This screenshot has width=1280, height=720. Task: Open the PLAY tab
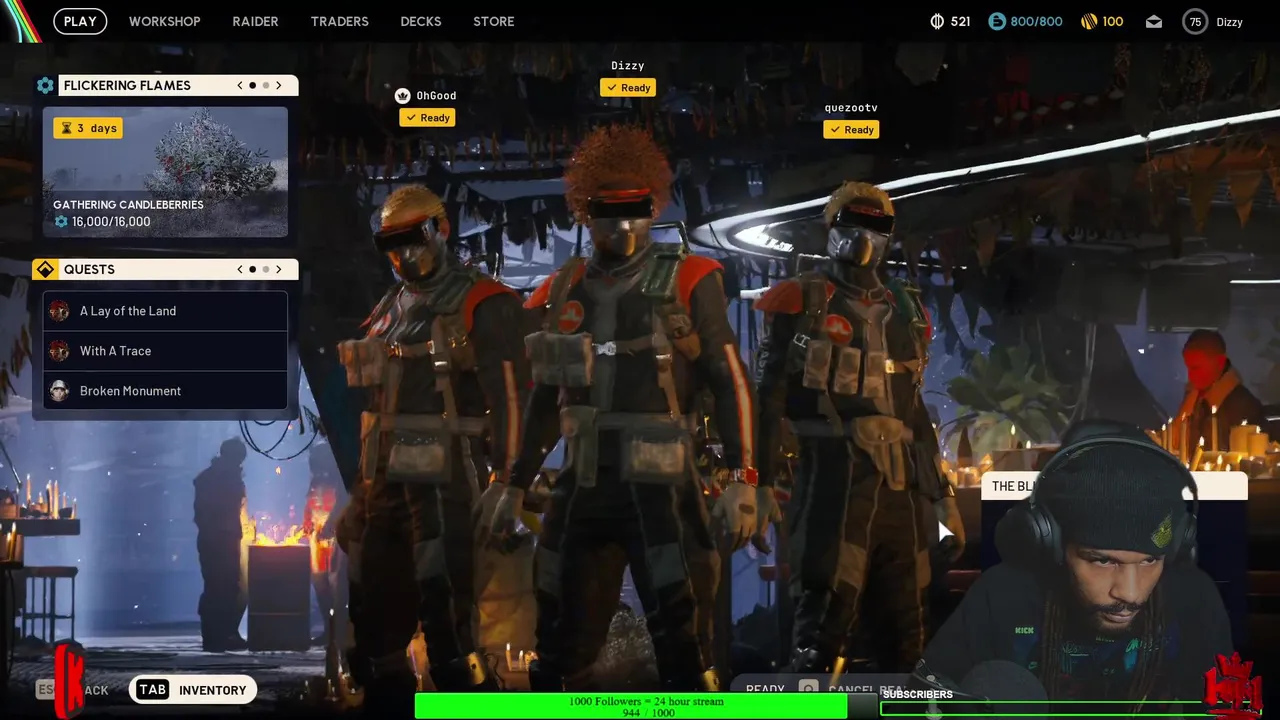tap(80, 21)
